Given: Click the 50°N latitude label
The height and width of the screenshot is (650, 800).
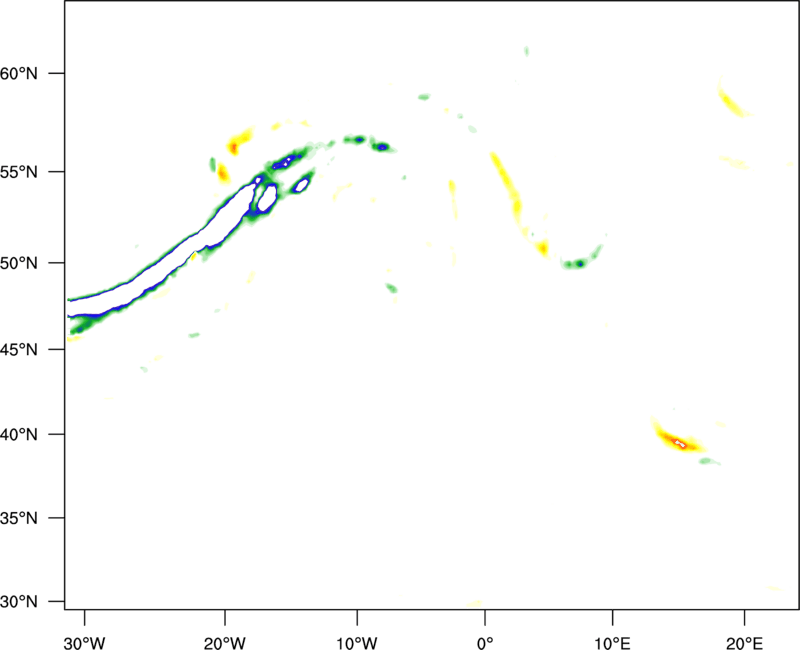Looking at the screenshot, I should pos(18,263).
